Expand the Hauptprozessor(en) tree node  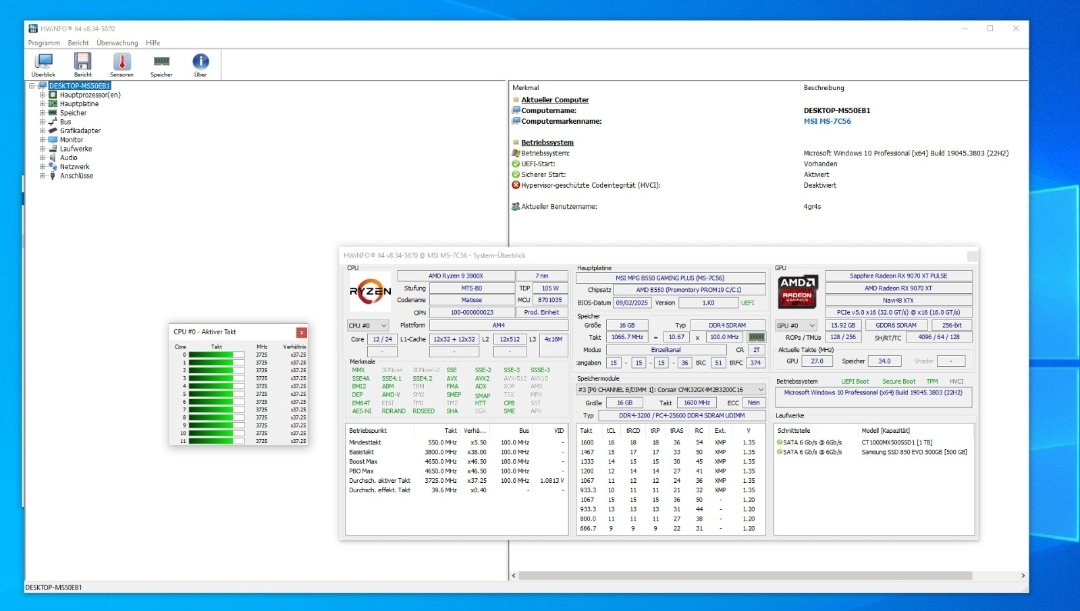[x=42, y=95]
